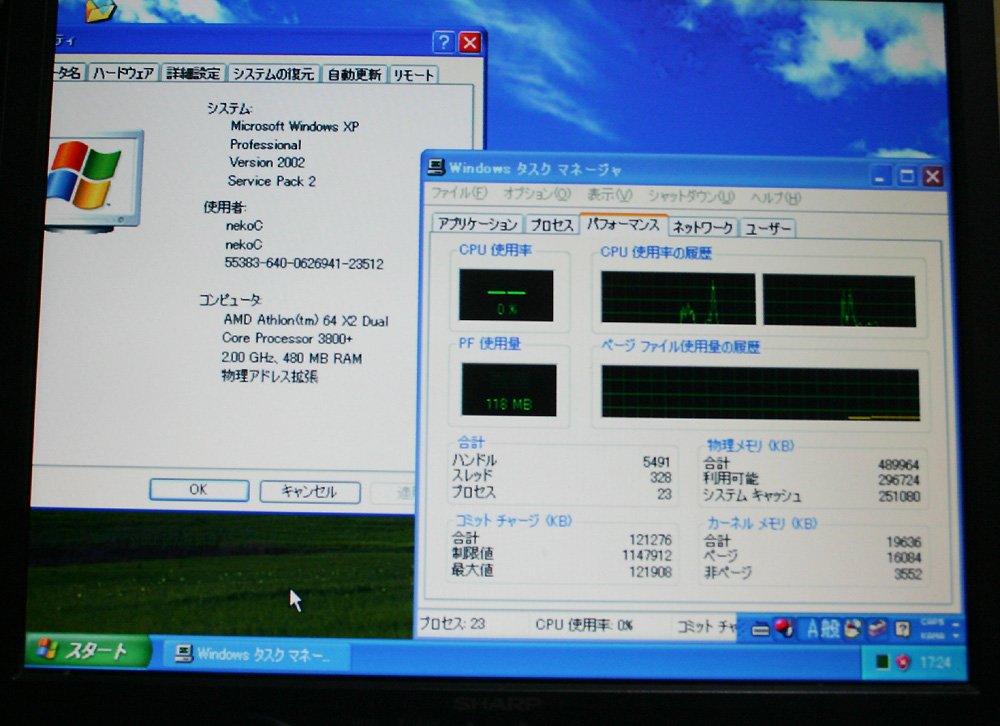Click the keyboard input language icon on language bar
The width and height of the screenshot is (1000, 726).
760,630
